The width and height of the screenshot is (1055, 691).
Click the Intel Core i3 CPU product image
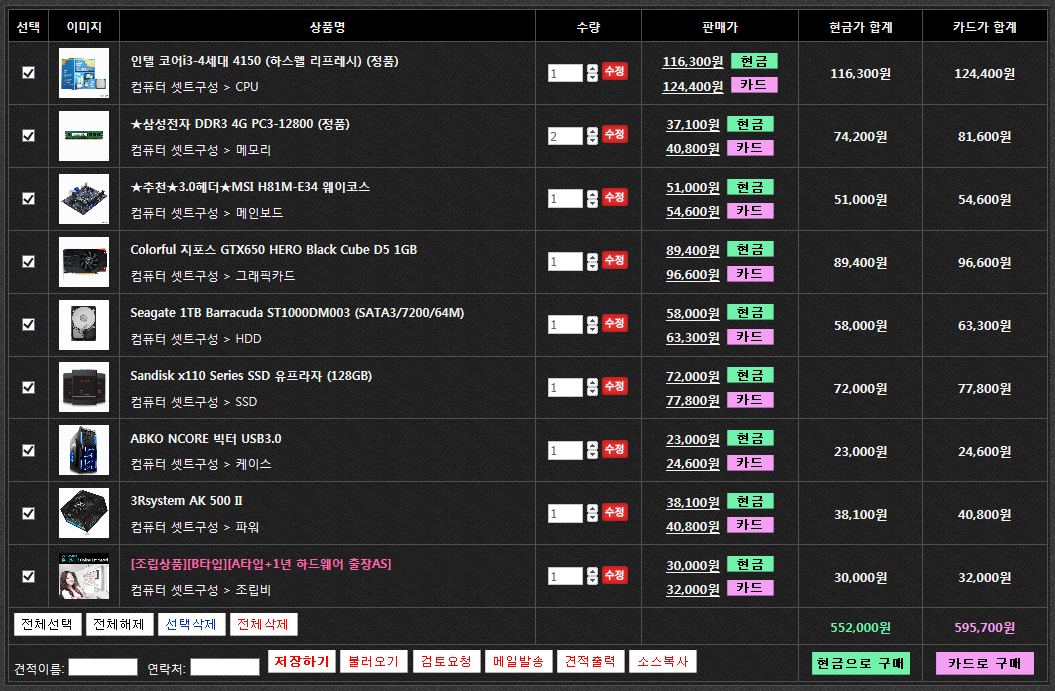[84, 73]
